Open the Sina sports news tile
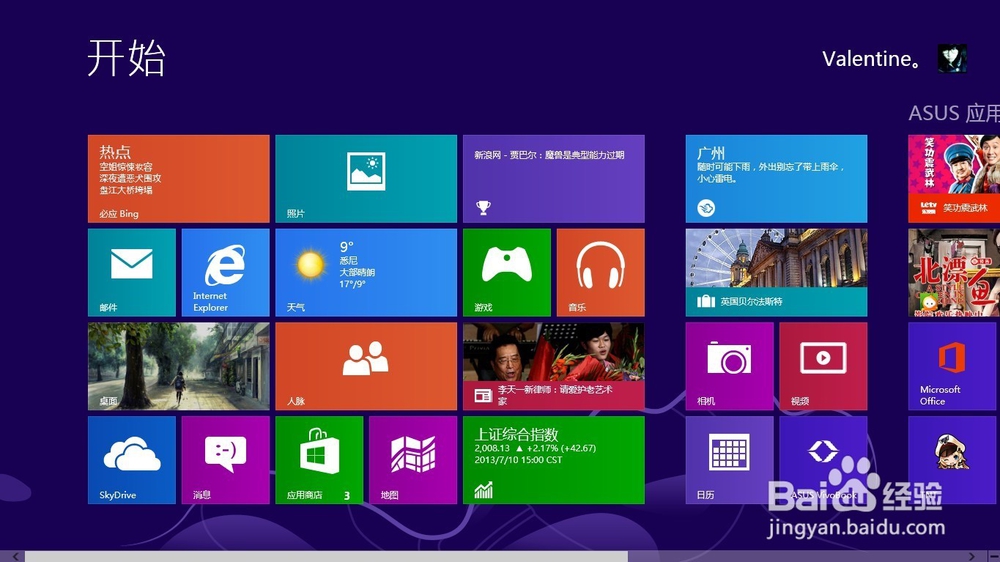1000x562 pixels. pyautogui.click(x=554, y=179)
